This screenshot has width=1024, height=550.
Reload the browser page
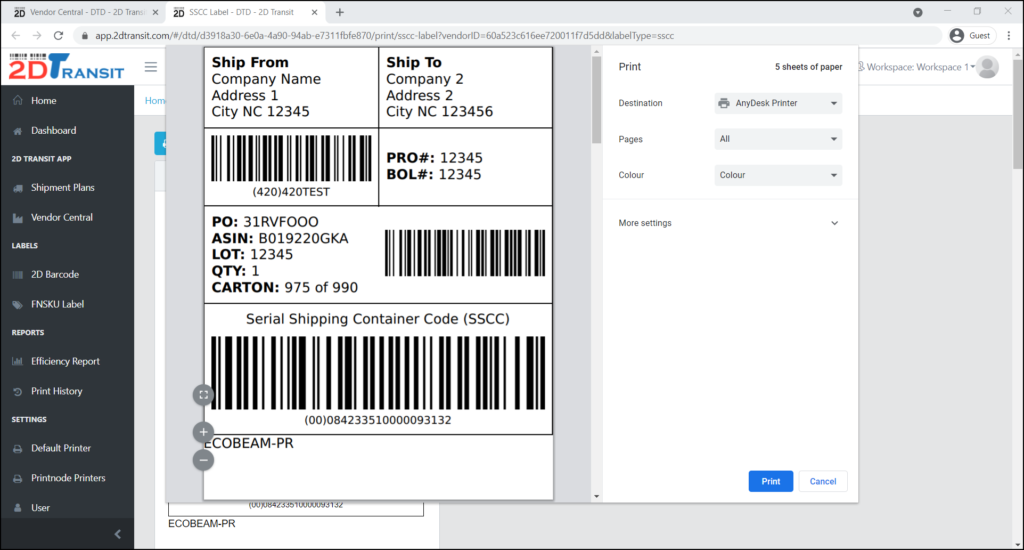(x=58, y=35)
